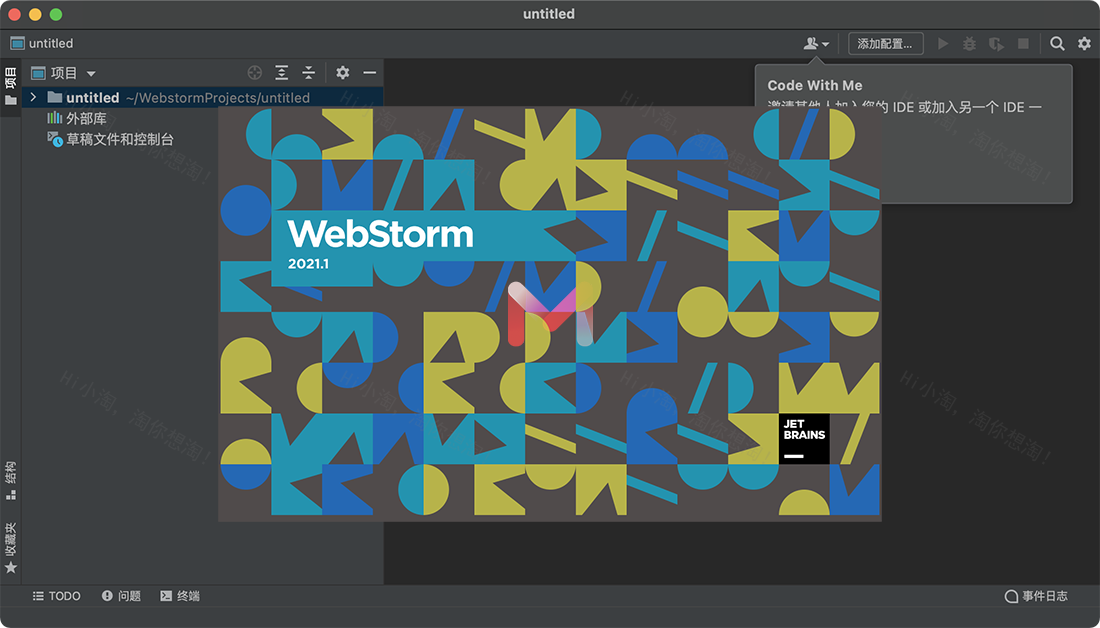Open the 终端 (Terminal) tab
The width and height of the screenshot is (1100, 628).
tap(180, 596)
